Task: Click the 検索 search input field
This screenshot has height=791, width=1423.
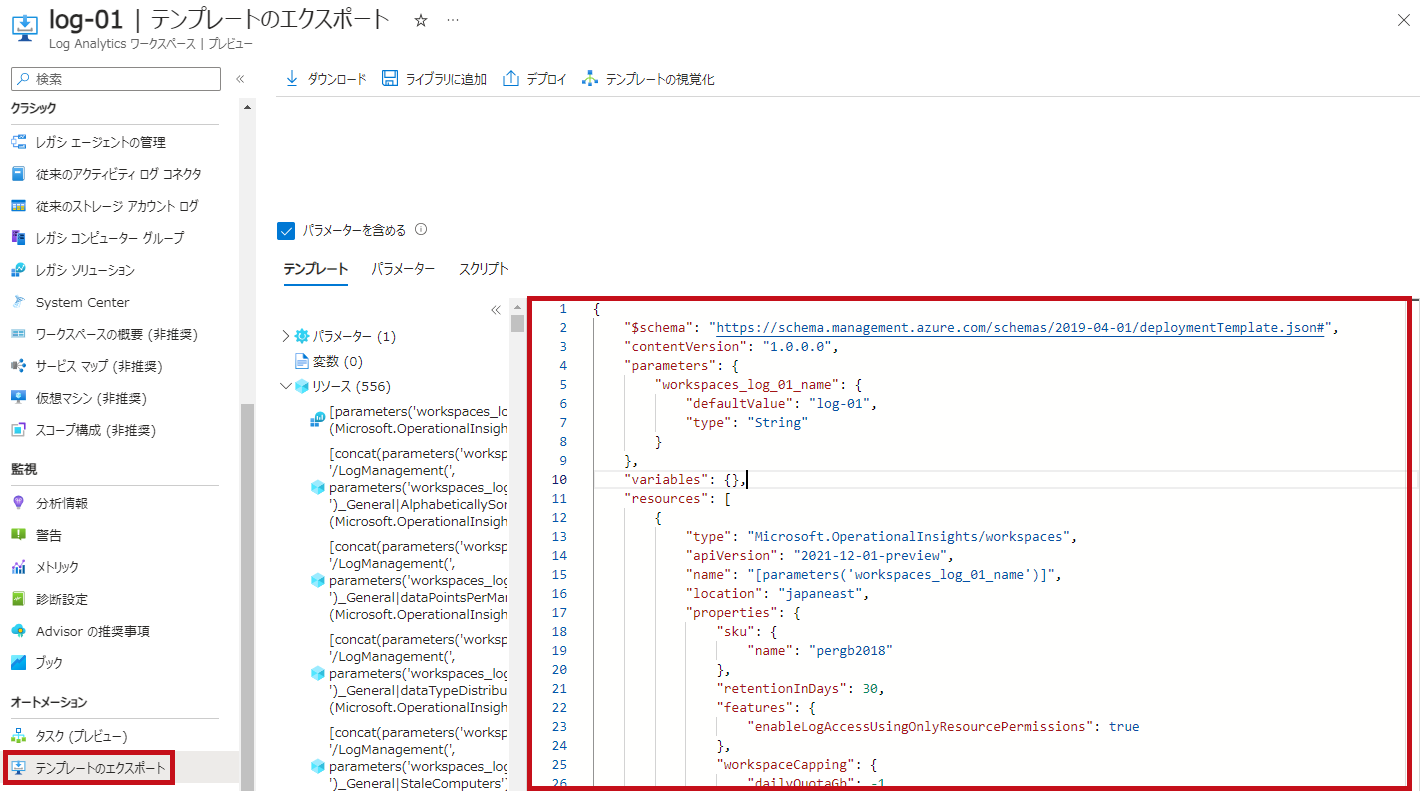Action: [115, 79]
